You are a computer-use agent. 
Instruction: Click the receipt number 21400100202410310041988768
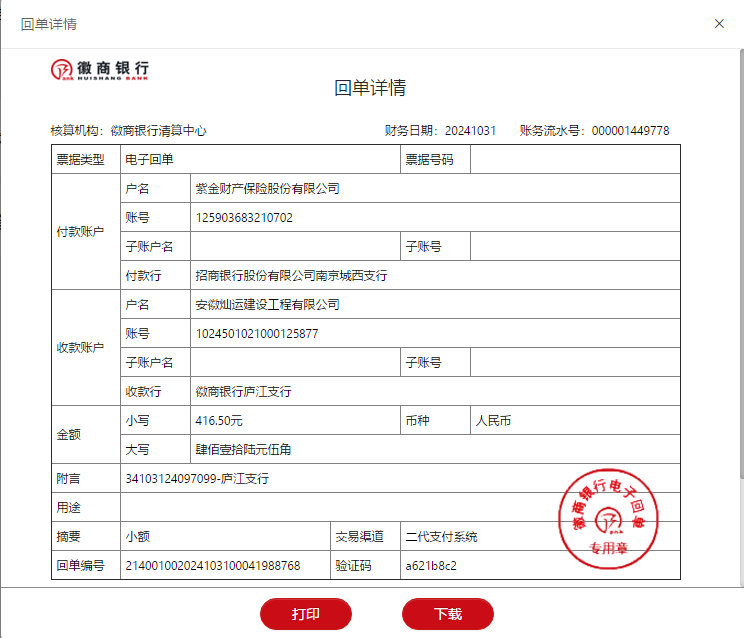click(212, 566)
